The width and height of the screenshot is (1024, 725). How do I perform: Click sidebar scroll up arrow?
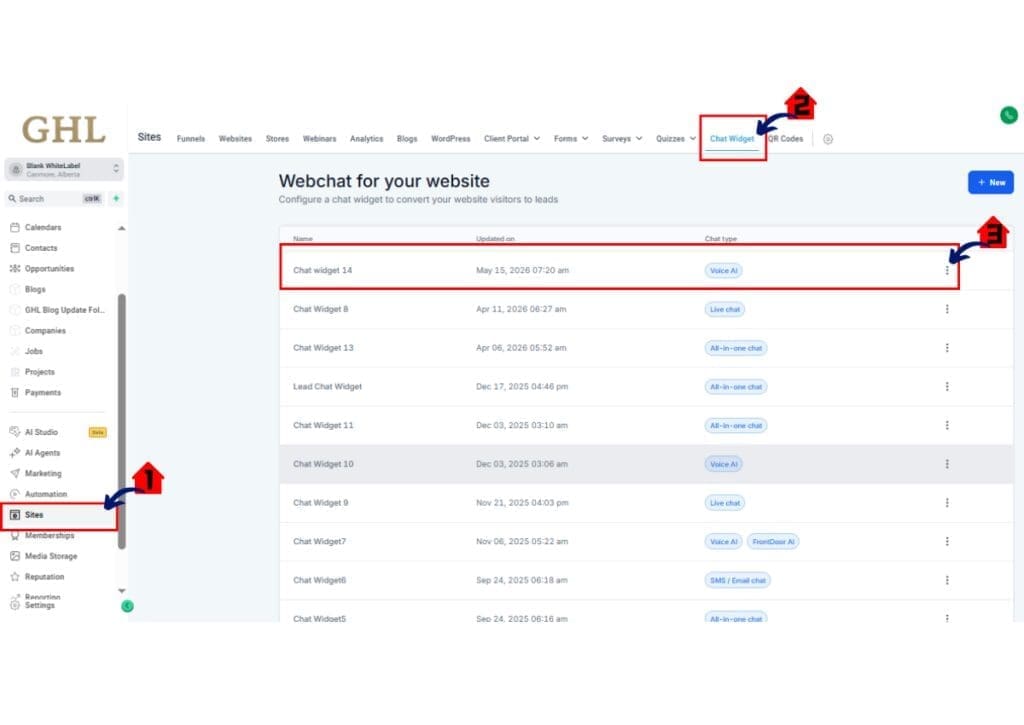[x=121, y=228]
